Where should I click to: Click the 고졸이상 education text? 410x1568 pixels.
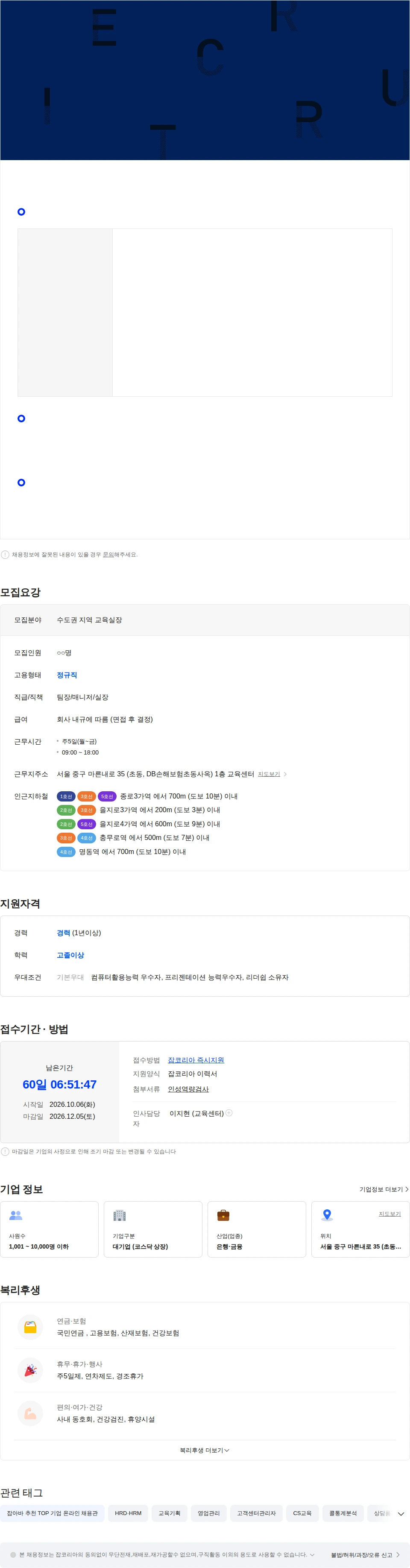pyautogui.click(x=70, y=955)
